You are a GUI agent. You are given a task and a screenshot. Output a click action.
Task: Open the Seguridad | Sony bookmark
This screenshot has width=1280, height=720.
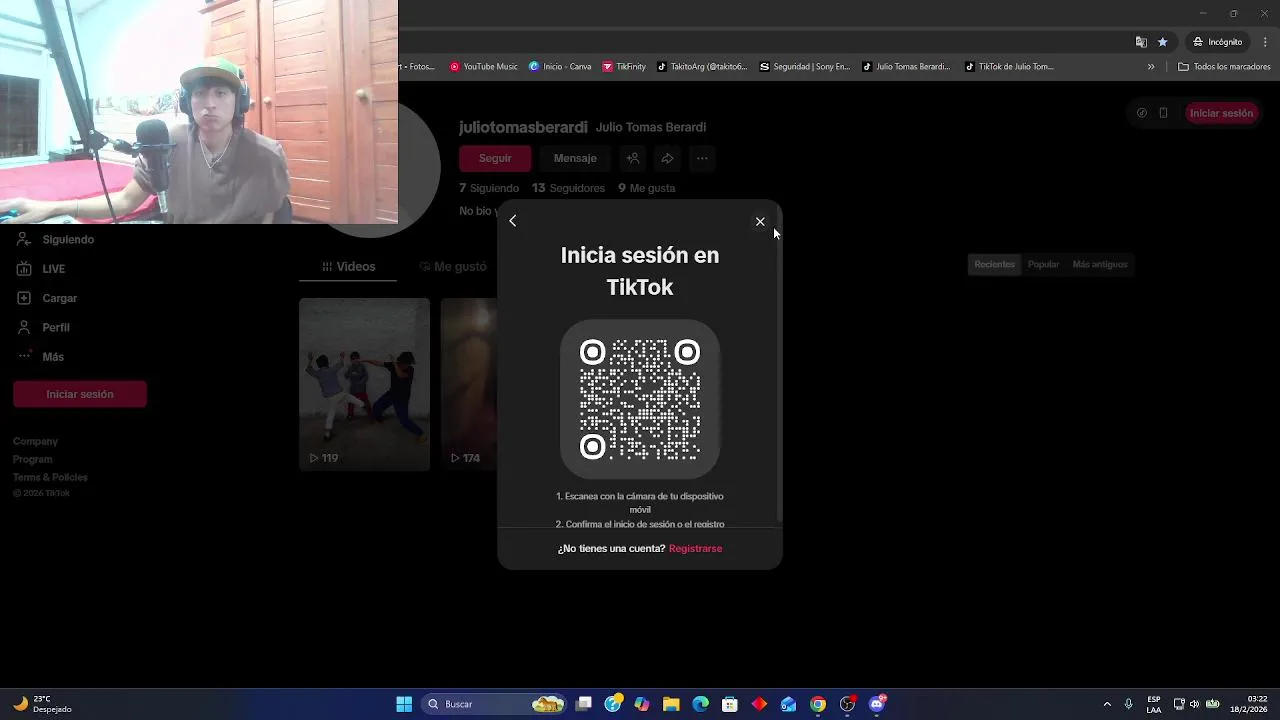point(805,67)
